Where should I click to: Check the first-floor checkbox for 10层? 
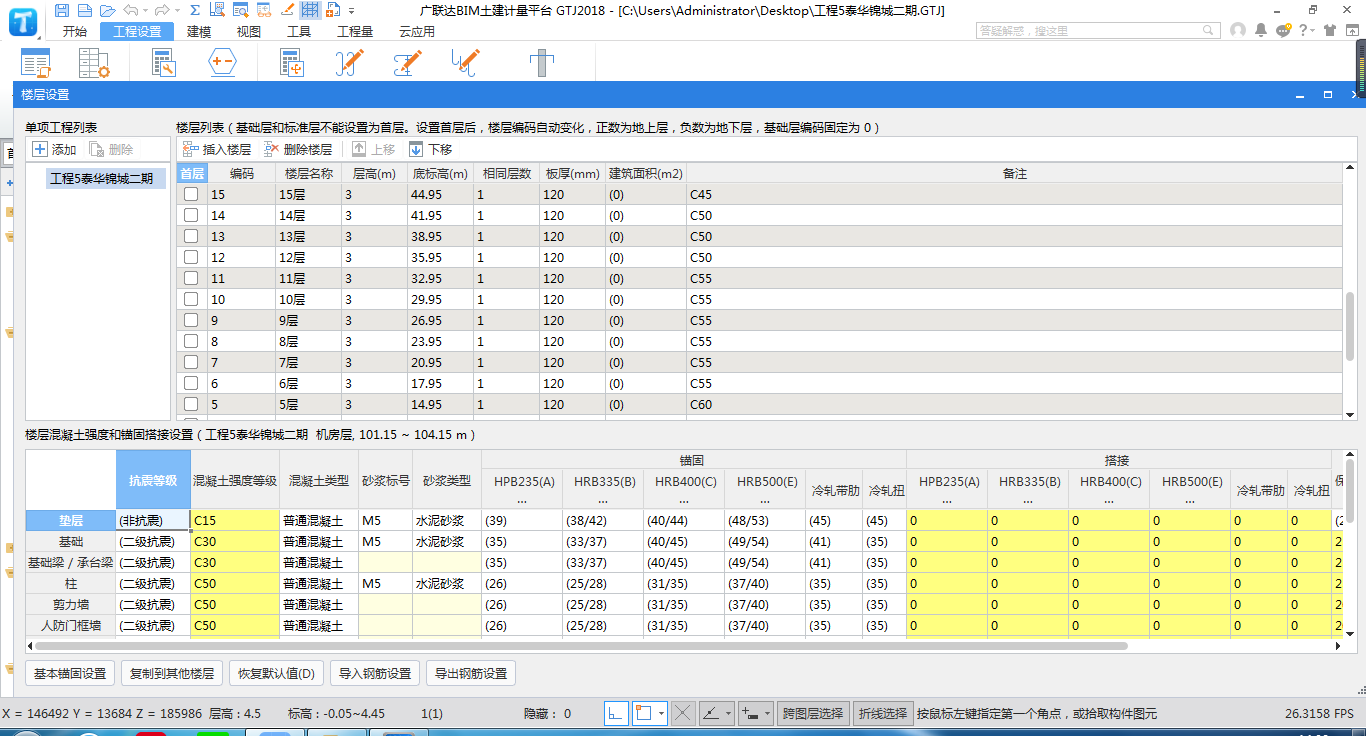pyautogui.click(x=191, y=299)
